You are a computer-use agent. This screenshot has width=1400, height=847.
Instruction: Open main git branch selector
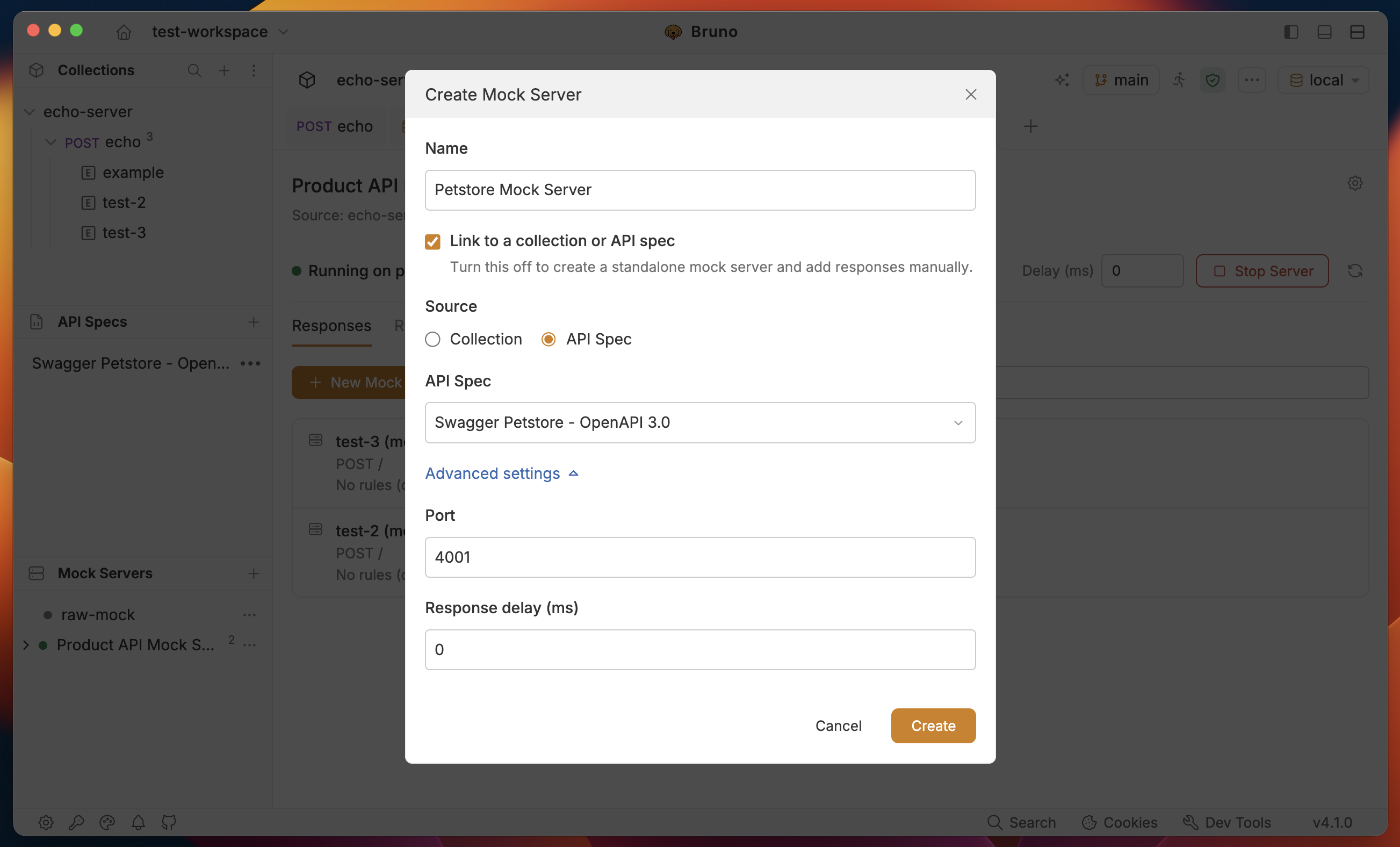tap(1121, 80)
